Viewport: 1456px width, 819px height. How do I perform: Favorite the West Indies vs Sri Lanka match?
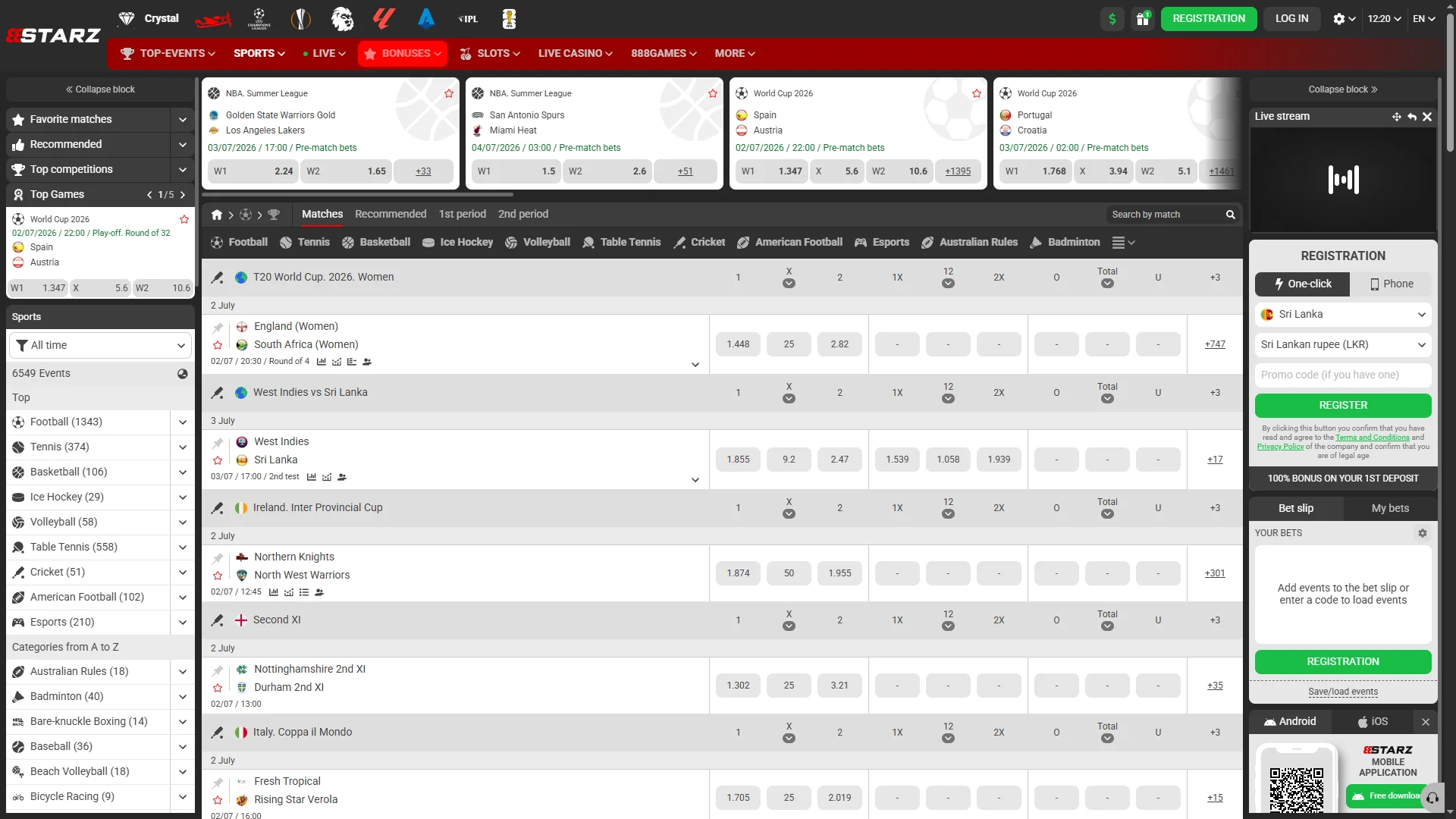[x=218, y=460]
